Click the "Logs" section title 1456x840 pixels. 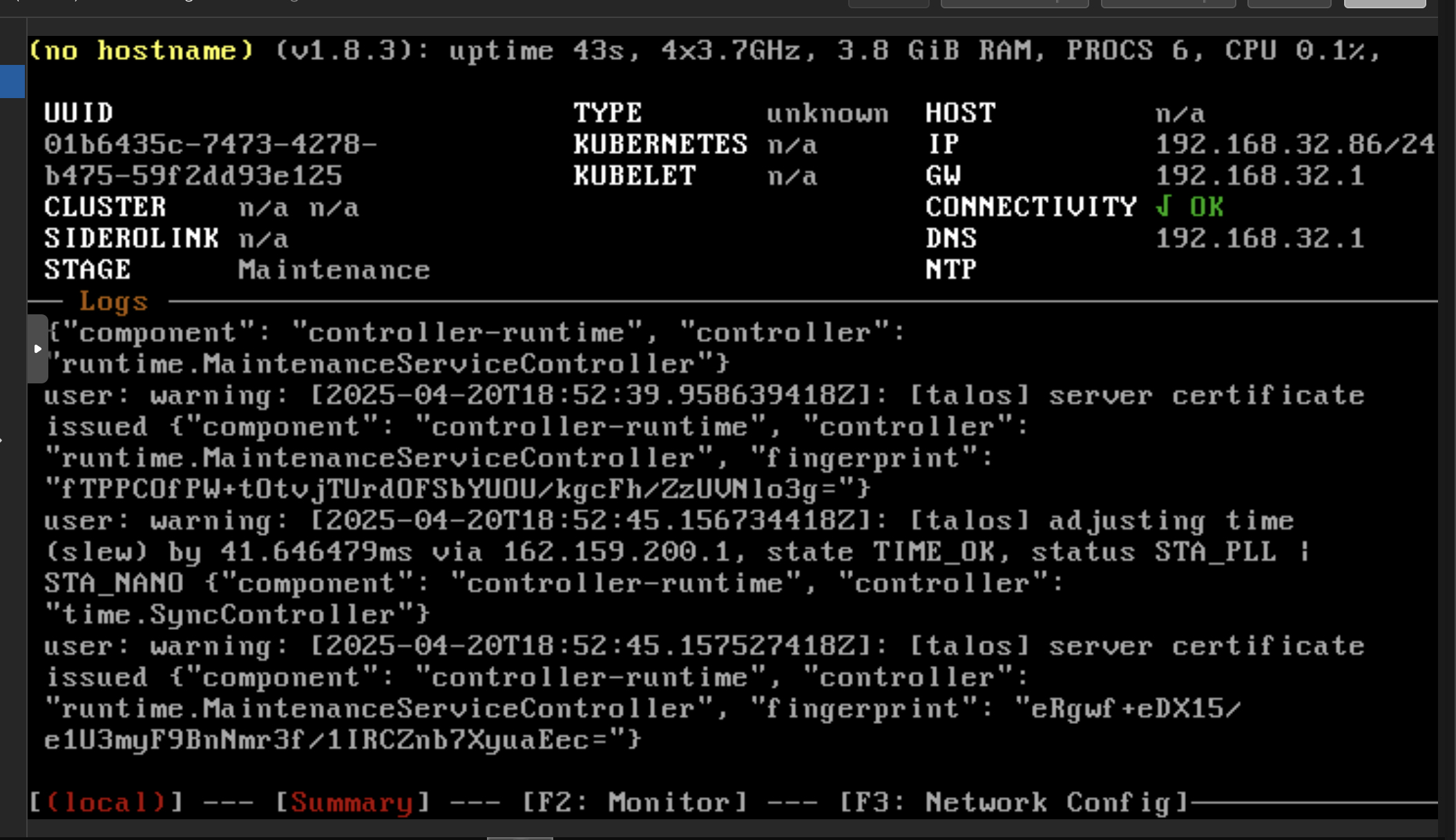[x=113, y=301]
